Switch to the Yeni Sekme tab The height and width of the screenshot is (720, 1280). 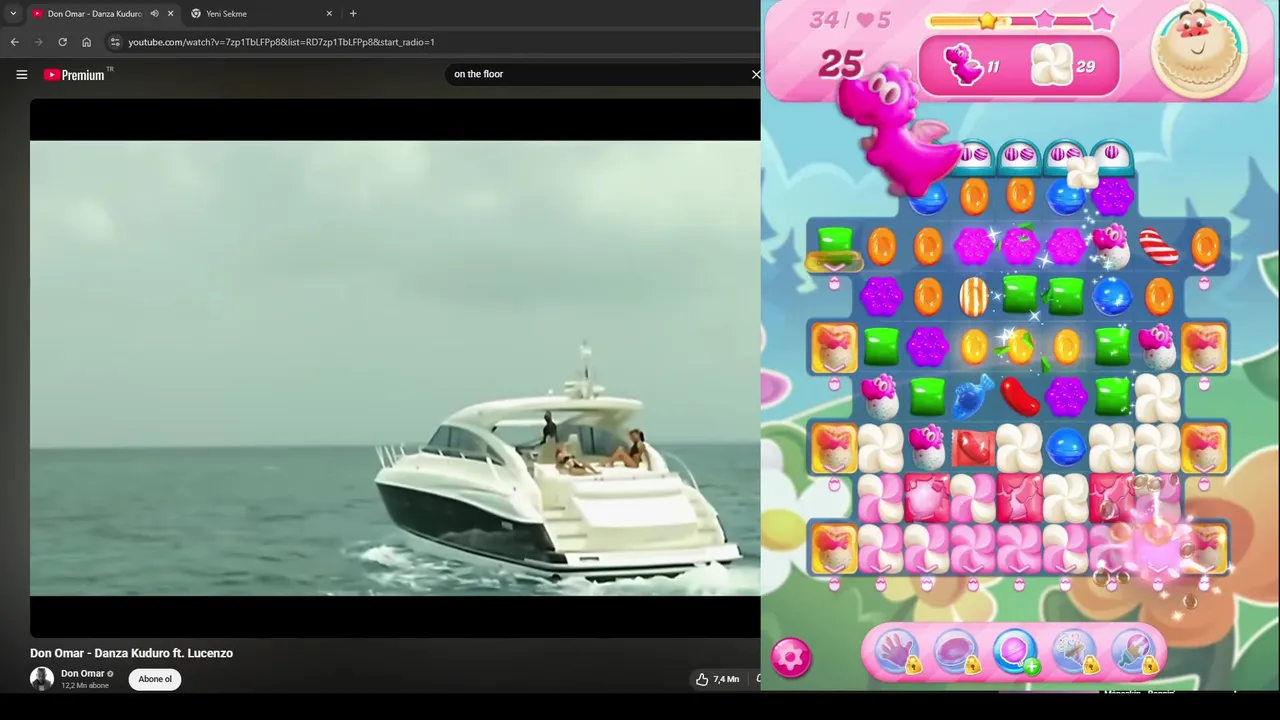point(260,13)
